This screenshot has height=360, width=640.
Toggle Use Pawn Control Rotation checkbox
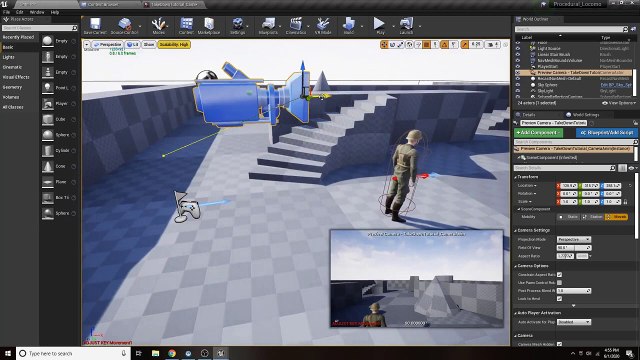pos(559,282)
